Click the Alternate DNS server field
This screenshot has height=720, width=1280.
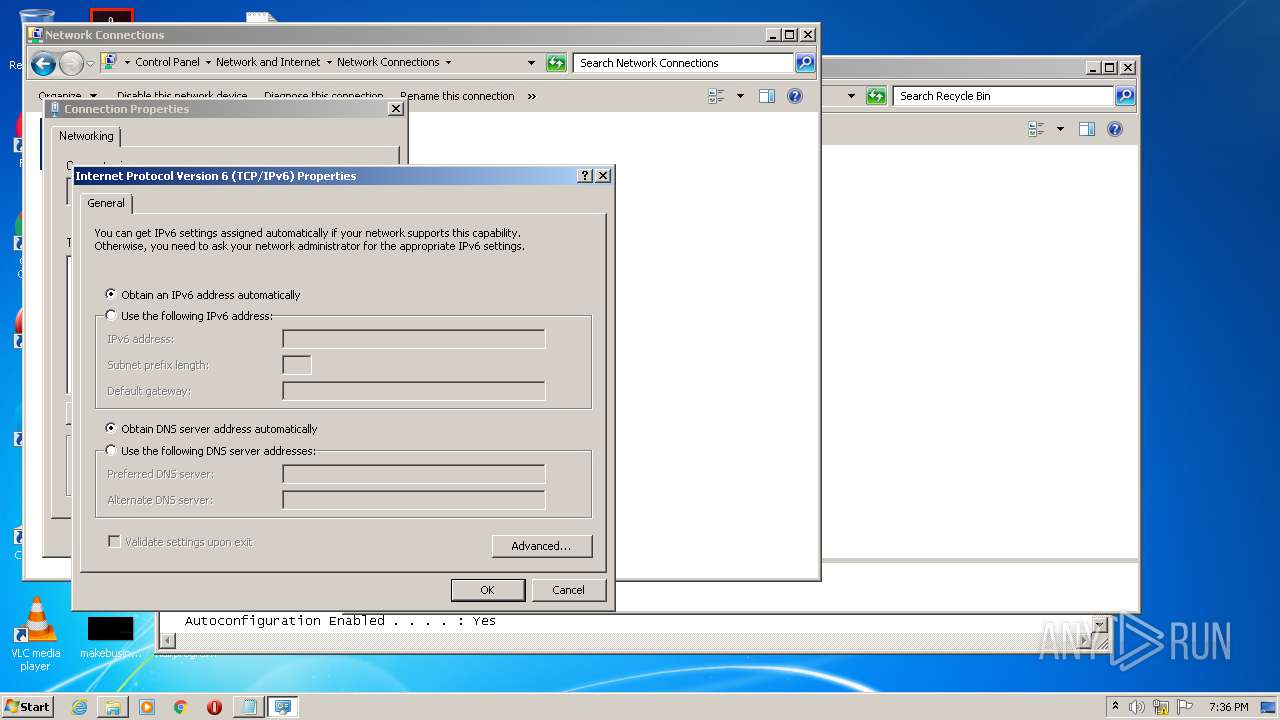click(414, 500)
